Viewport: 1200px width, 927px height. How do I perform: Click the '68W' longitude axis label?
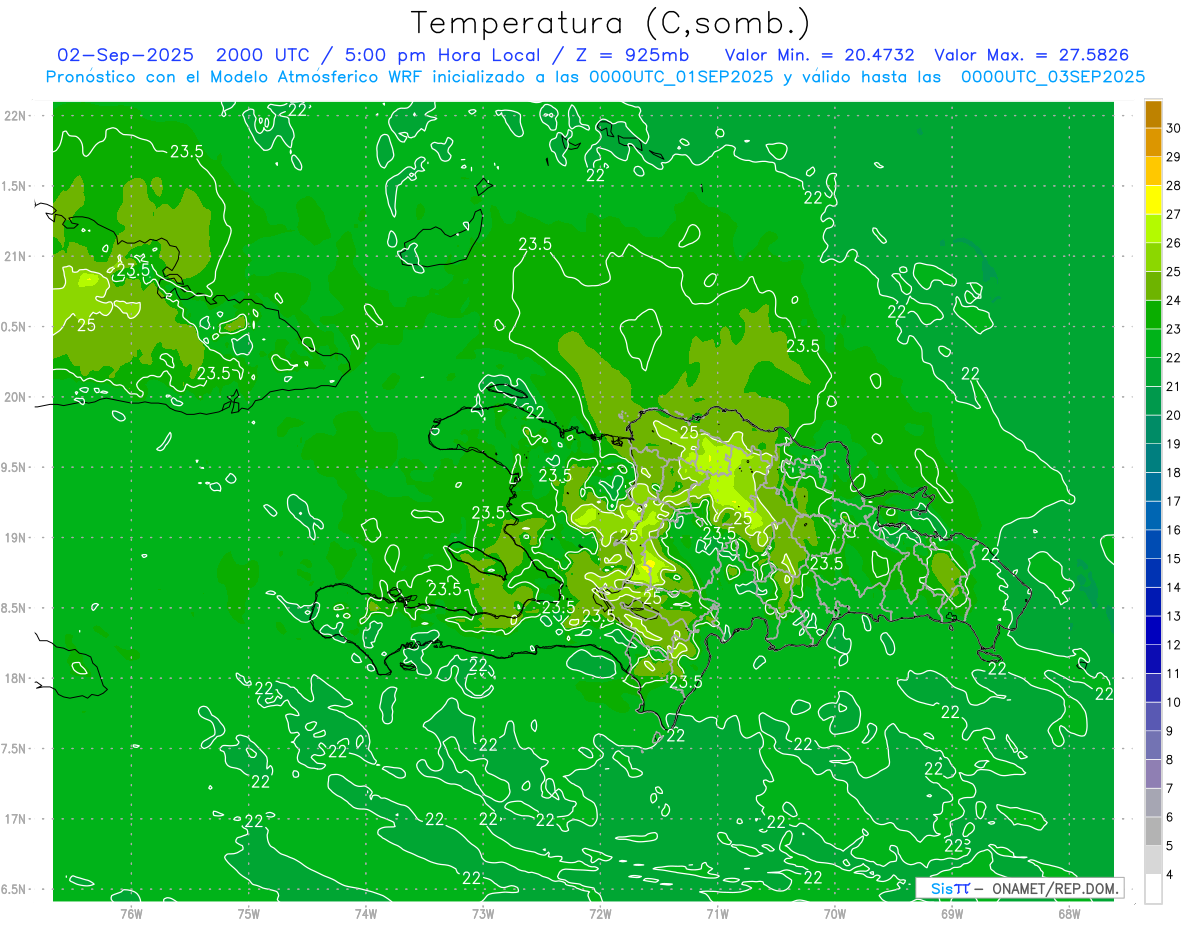coord(1069,913)
